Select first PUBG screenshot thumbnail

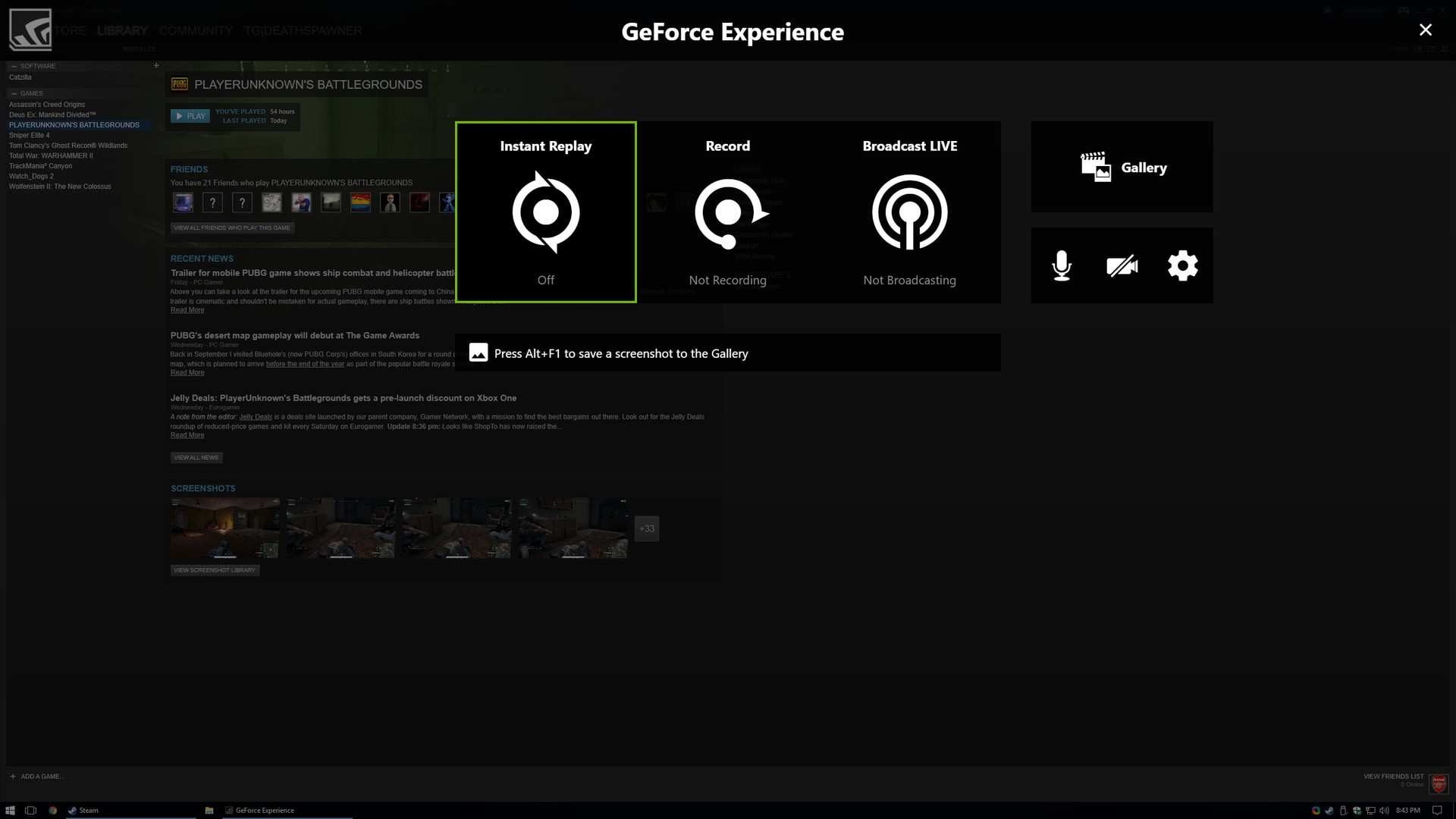[x=224, y=528]
